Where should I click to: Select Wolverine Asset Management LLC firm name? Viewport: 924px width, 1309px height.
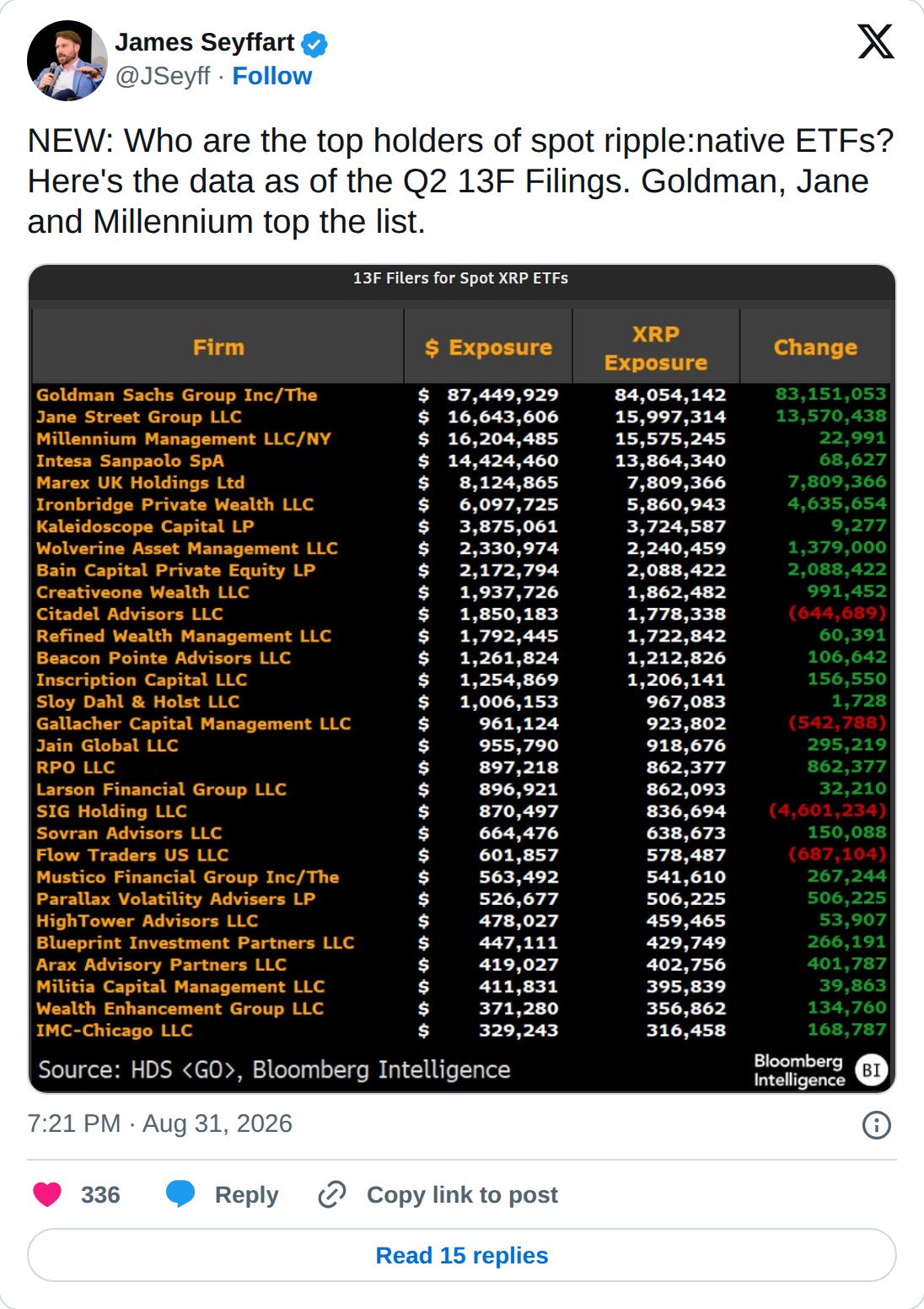[187, 548]
